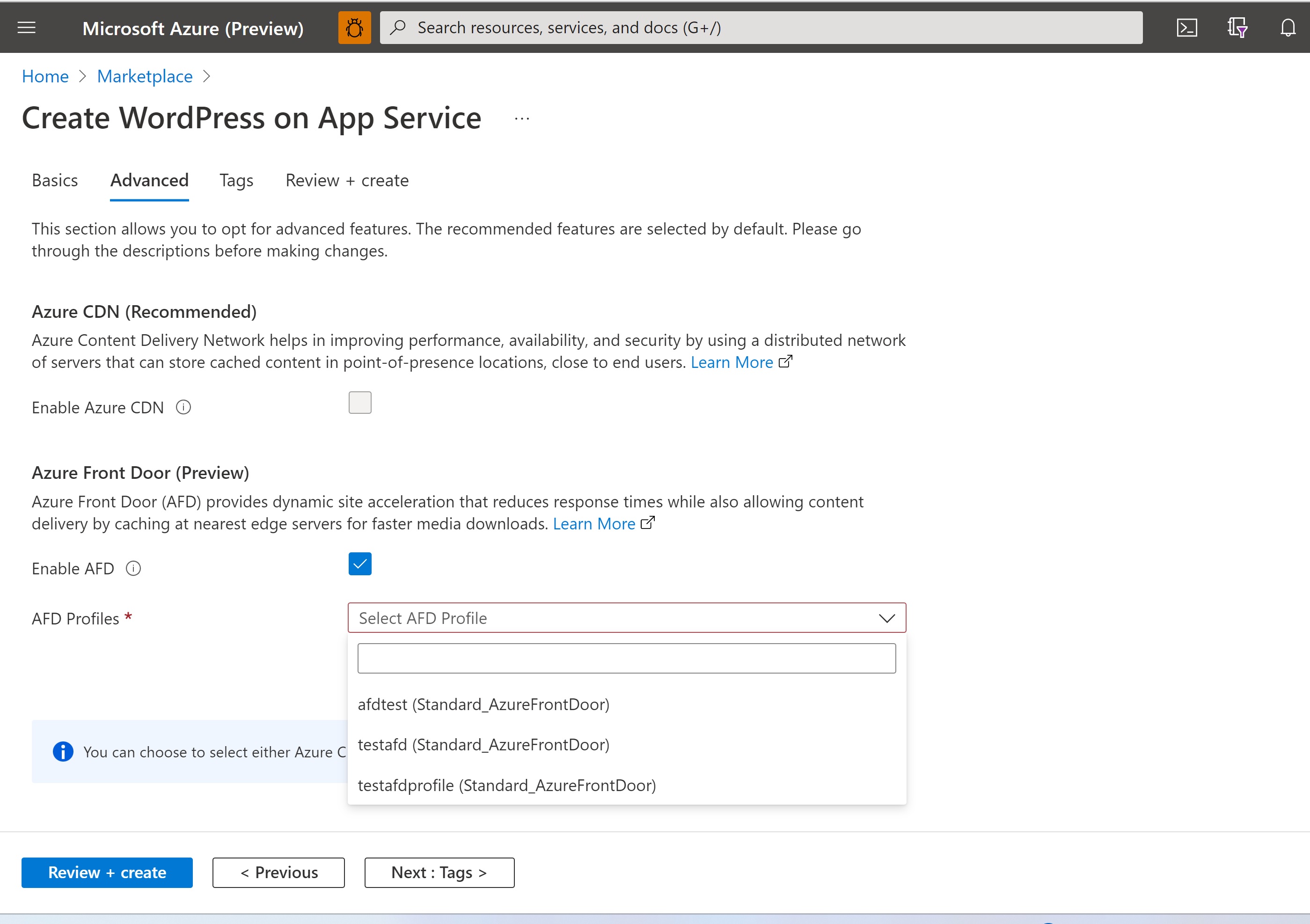Click the blue info icon in the notice banner
The width and height of the screenshot is (1310, 924).
[63, 752]
